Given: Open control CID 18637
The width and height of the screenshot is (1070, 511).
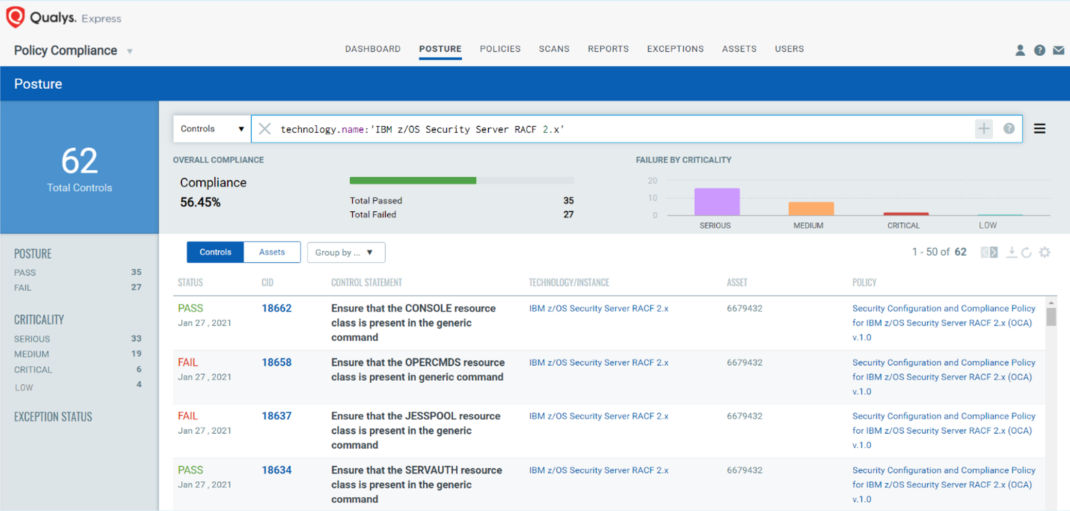Looking at the screenshot, I should click(x=276, y=416).
